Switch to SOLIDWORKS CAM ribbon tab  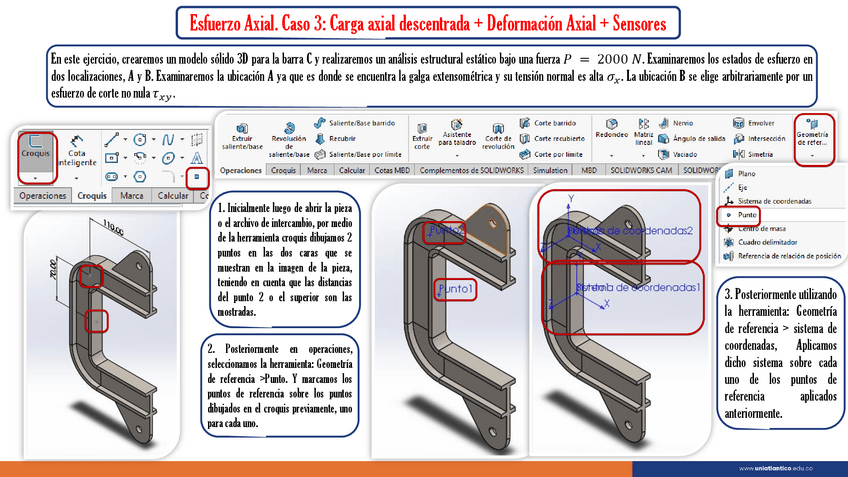[x=641, y=170]
